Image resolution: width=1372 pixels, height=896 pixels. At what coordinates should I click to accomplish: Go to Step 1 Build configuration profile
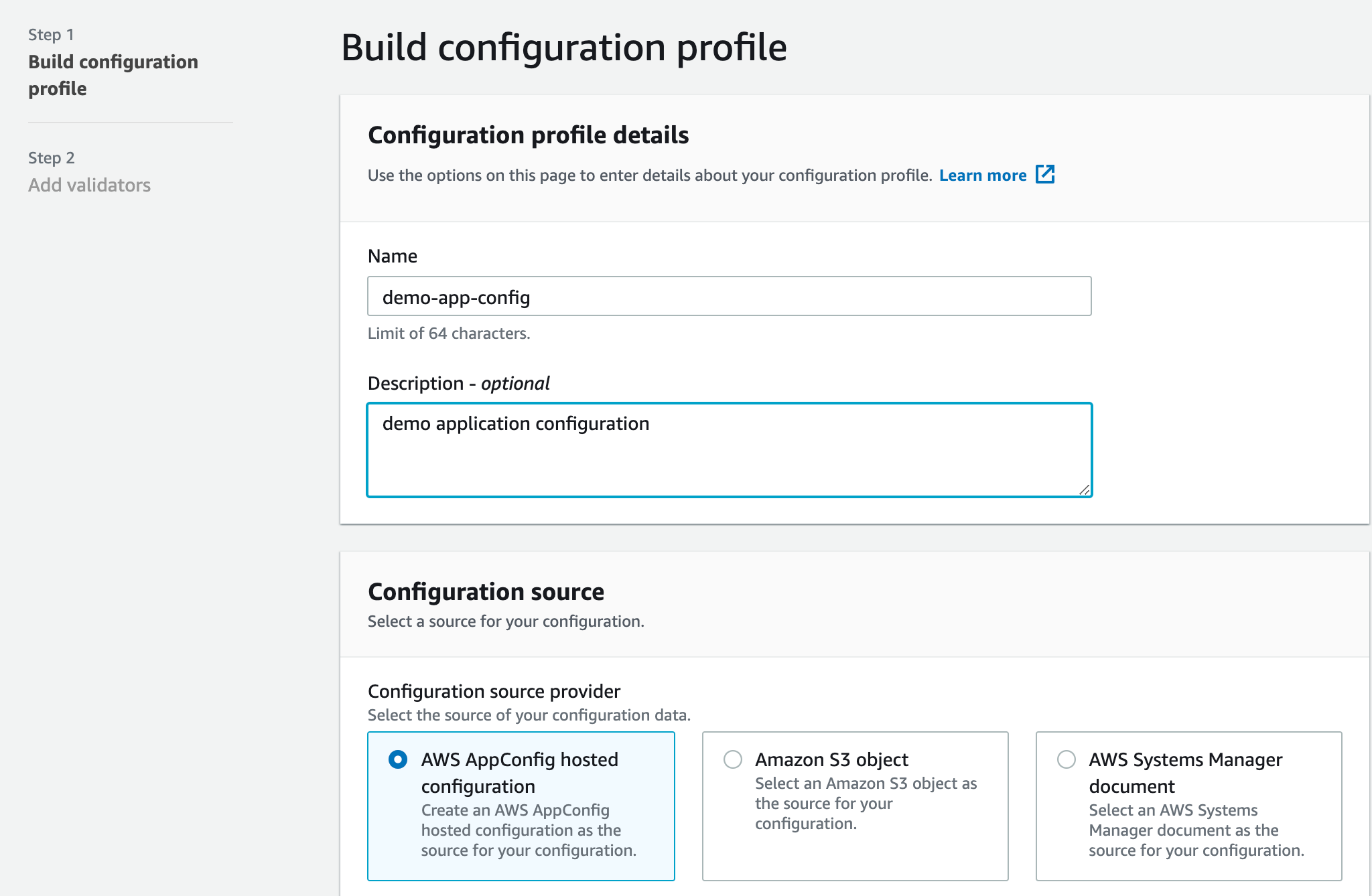click(x=113, y=75)
